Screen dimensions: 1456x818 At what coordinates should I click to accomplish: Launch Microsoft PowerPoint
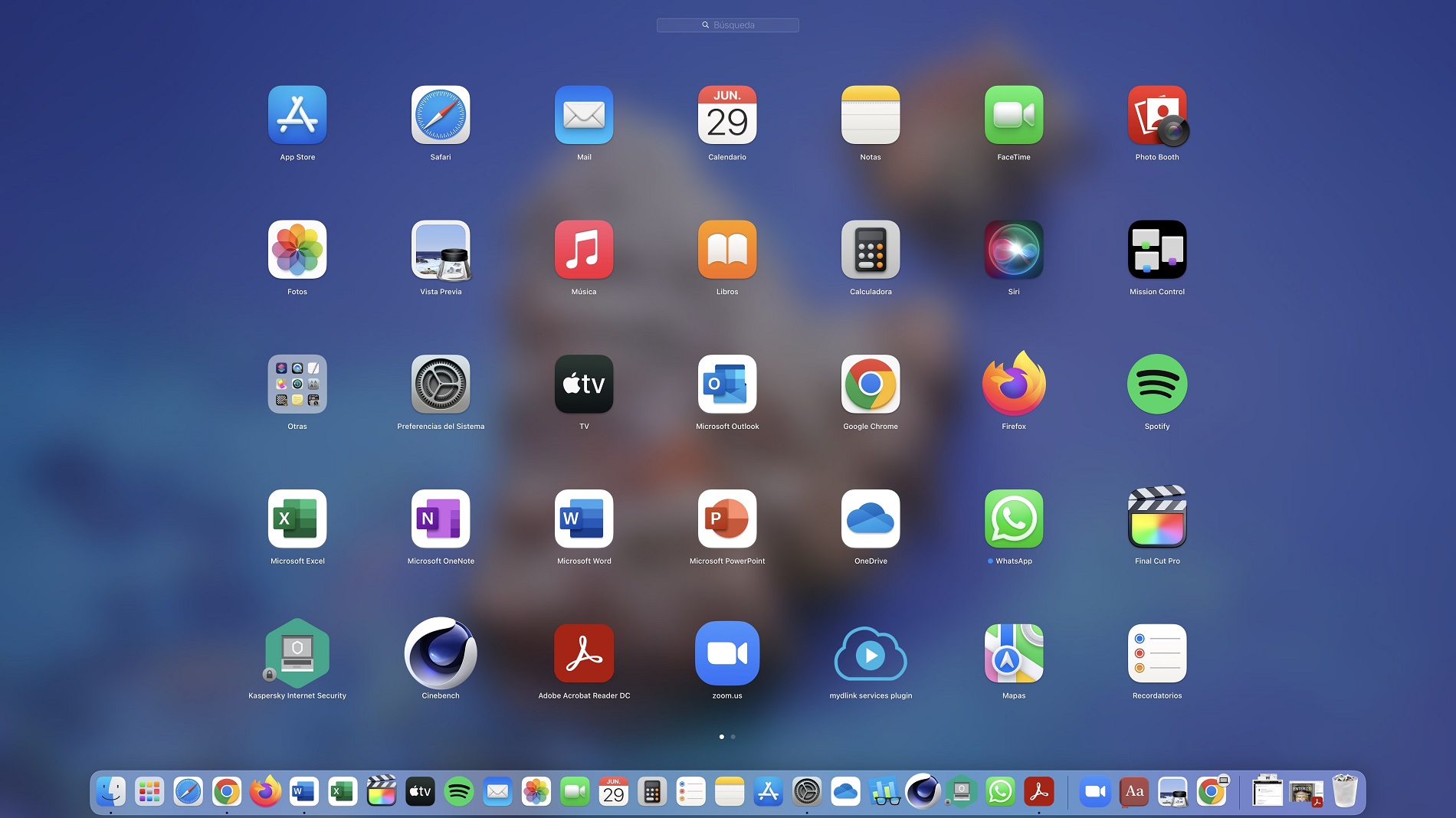pyautogui.click(x=727, y=519)
